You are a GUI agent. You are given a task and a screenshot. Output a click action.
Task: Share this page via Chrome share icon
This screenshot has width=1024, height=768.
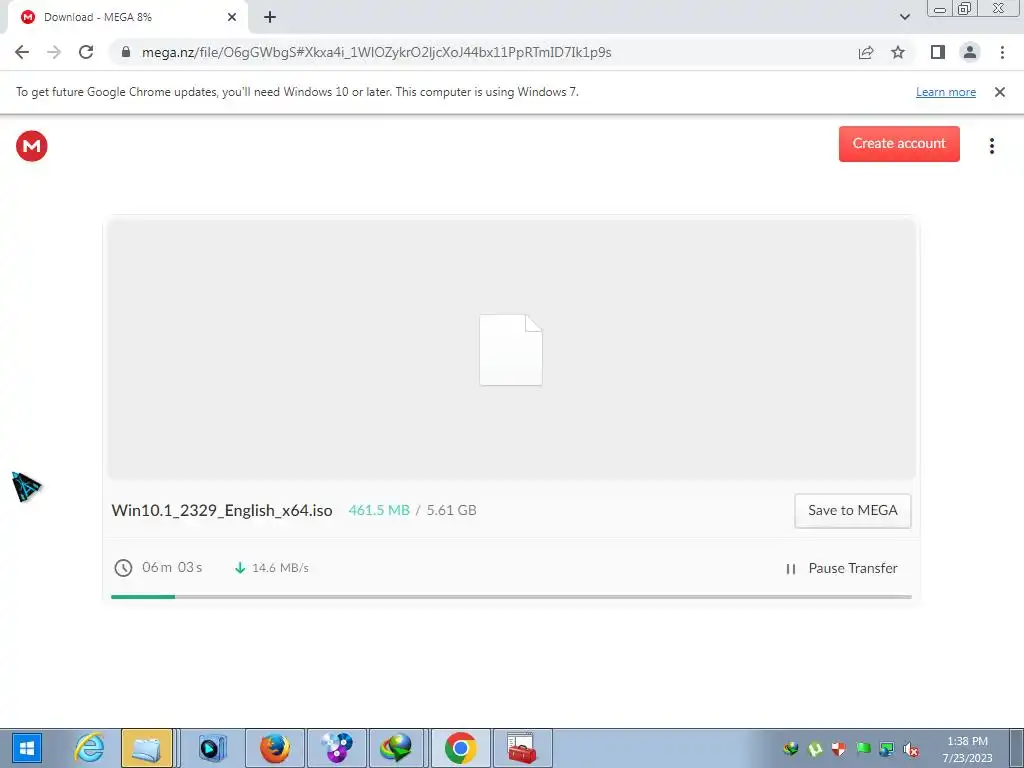pyautogui.click(x=866, y=52)
